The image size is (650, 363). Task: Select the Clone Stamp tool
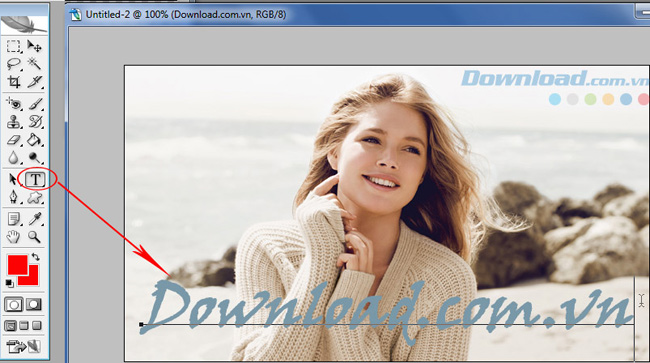click(13, 122)
